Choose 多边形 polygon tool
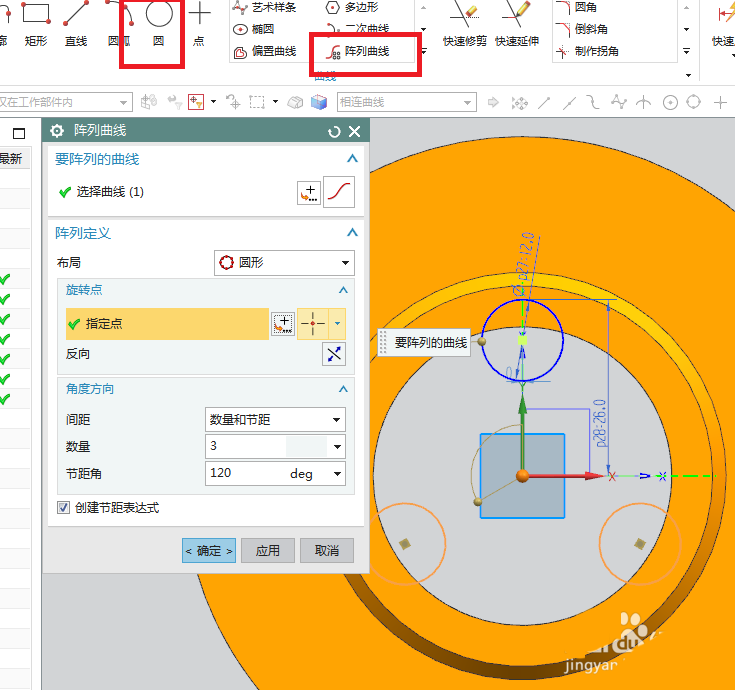The height and width of the screenshot is (690, 735). (352, 7)
